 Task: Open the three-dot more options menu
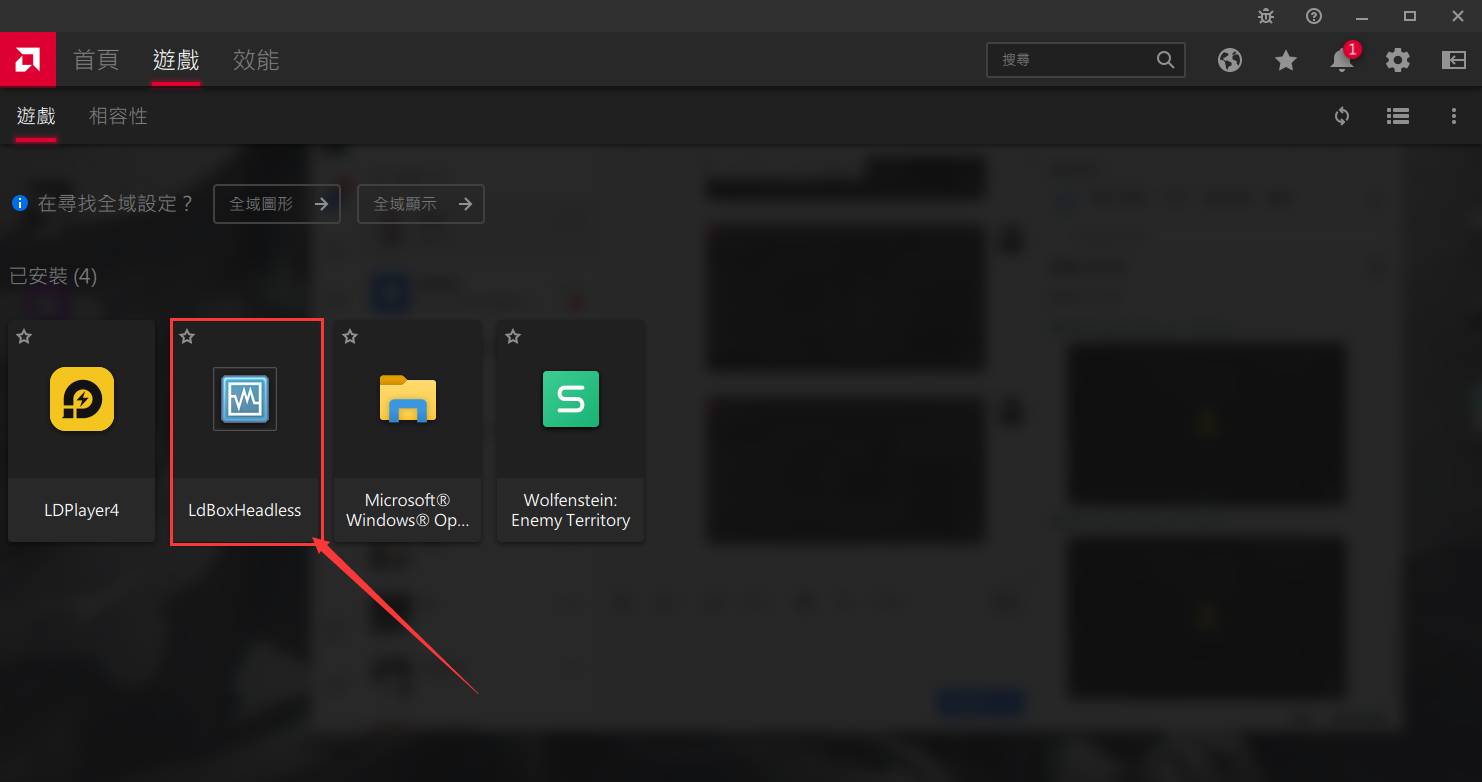pos(1454,116)
